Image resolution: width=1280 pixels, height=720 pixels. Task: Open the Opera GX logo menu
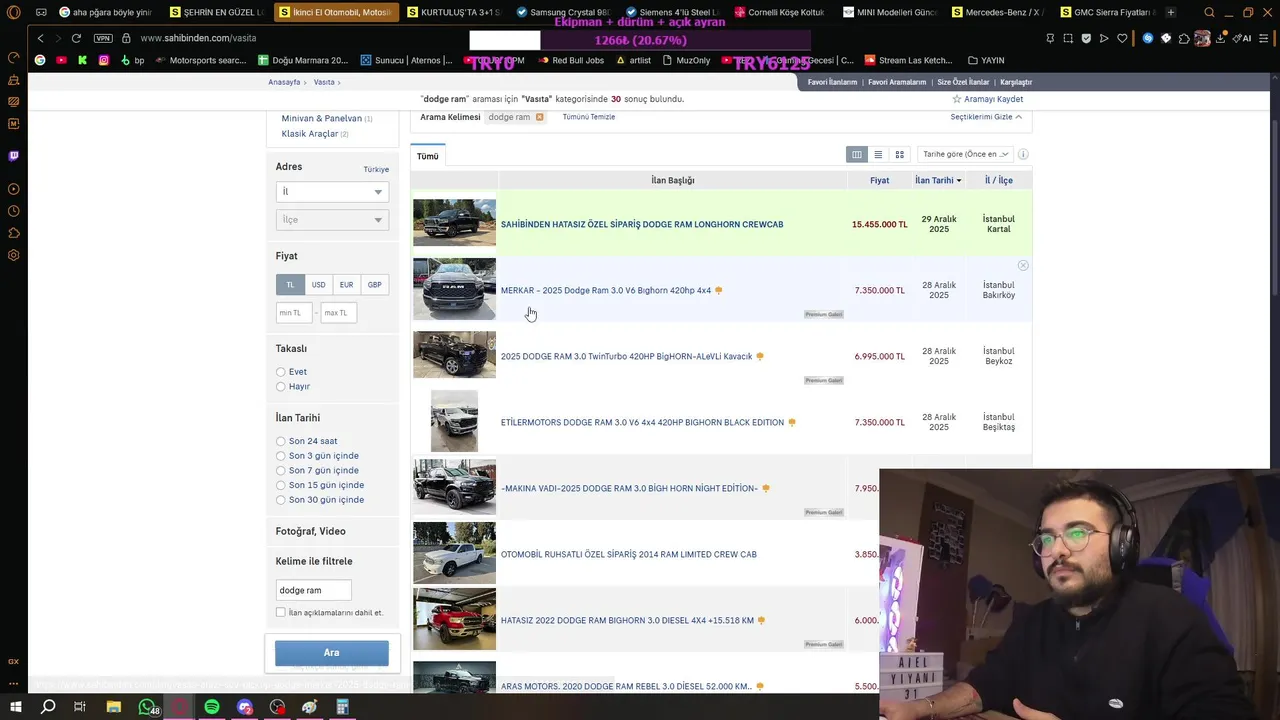tap(13, 13)
